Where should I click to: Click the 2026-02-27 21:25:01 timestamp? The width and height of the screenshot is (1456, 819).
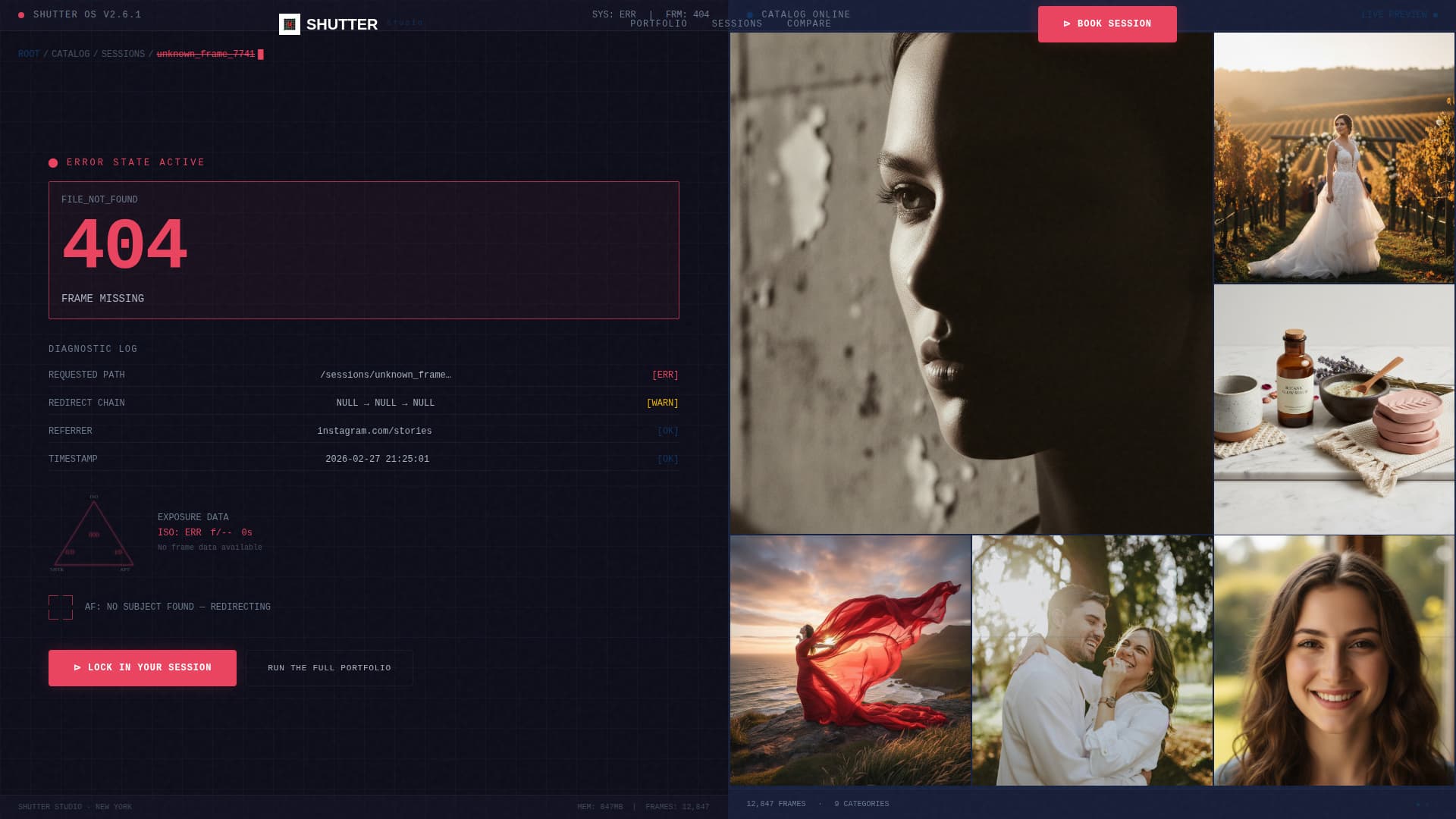(377, 460)
